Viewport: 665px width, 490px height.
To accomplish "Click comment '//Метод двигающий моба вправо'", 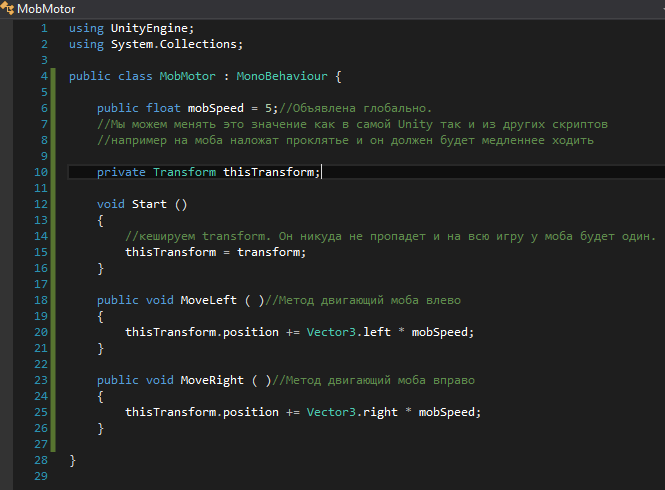I will [x=373, y=381].
